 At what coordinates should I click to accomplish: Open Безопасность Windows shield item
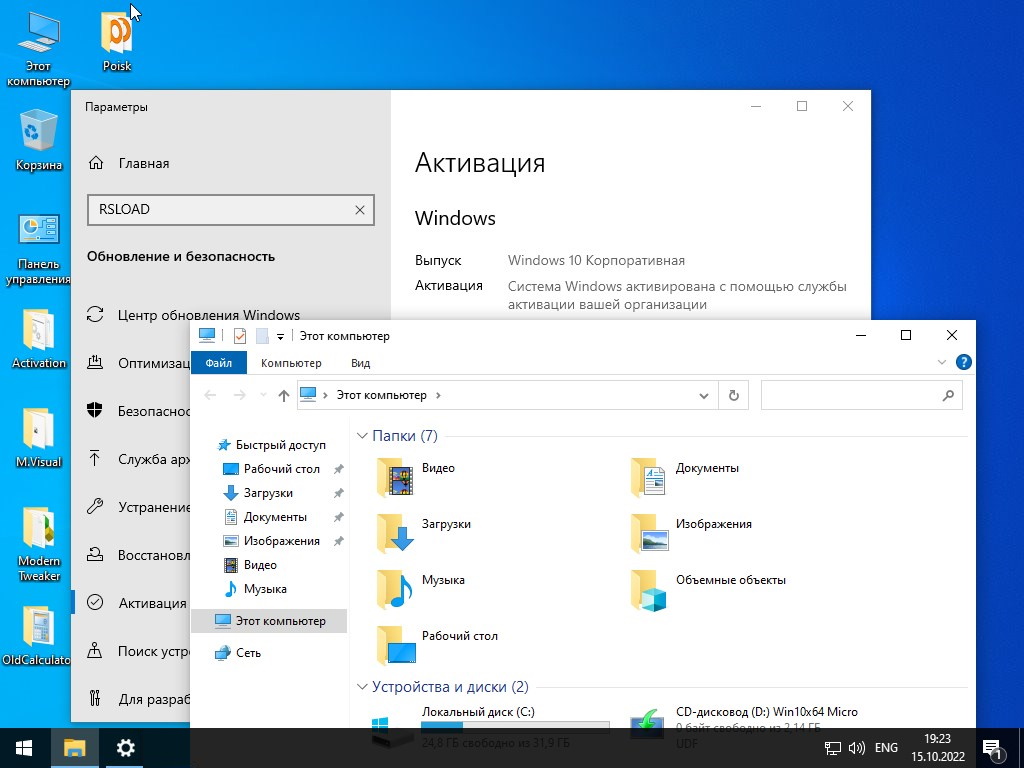coord(138,411)
